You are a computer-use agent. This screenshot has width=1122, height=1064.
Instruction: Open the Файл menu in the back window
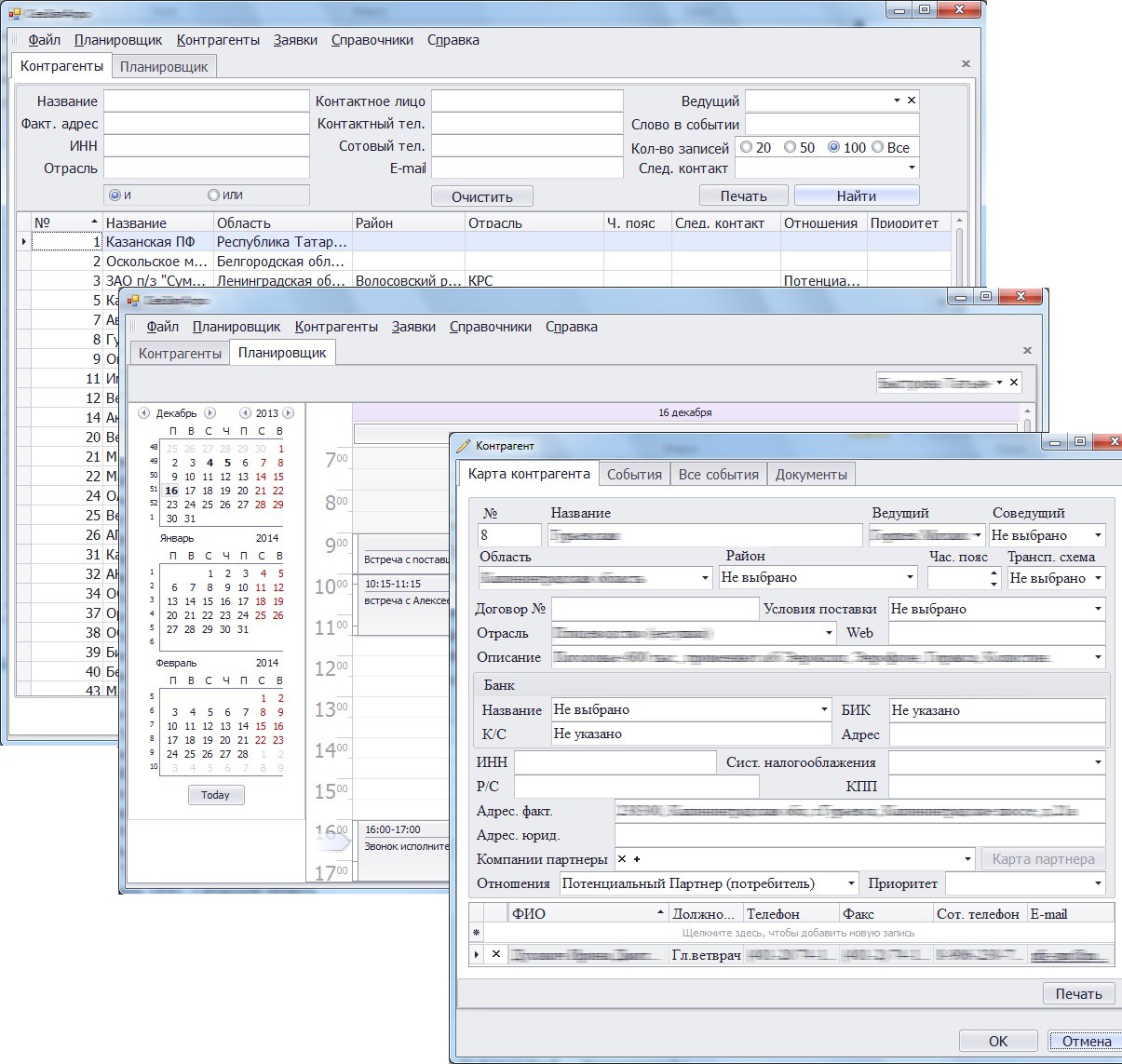pyautogui.click(x=44, y=40)
